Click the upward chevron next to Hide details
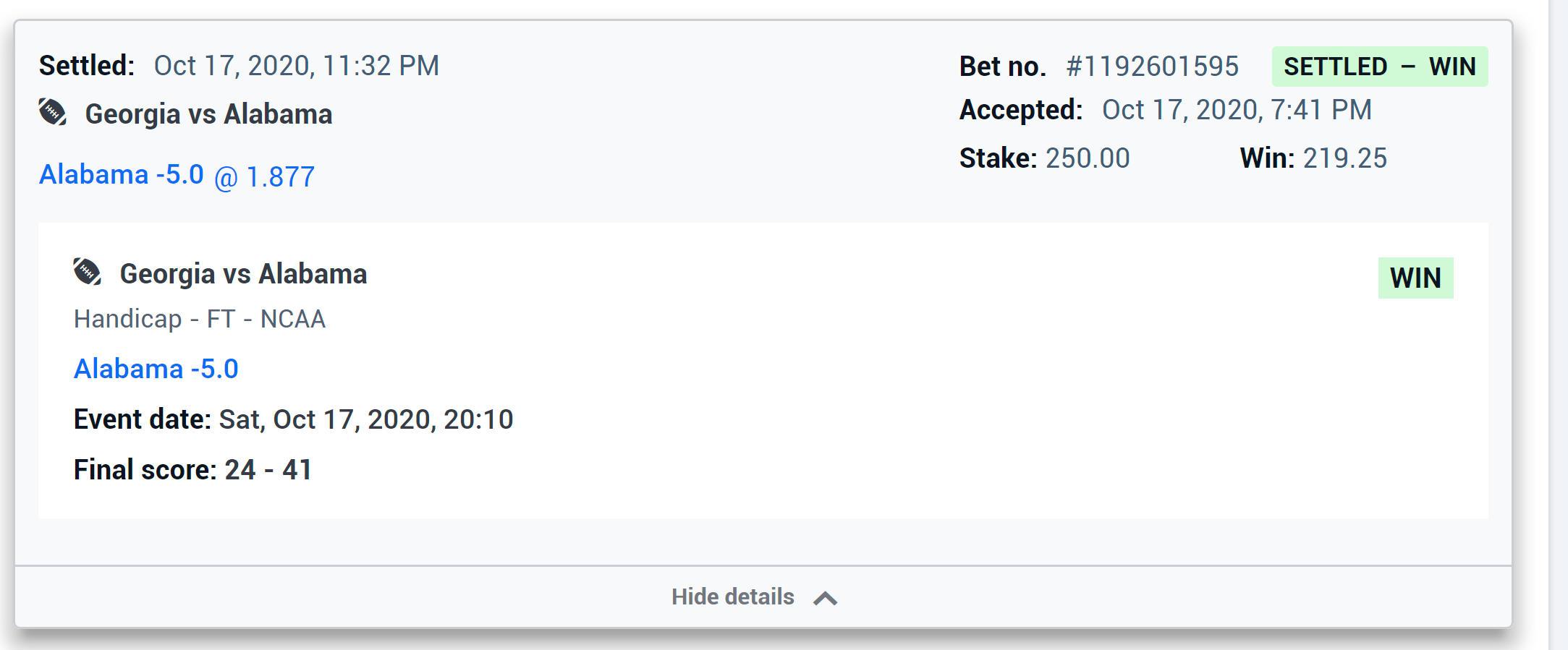The height and width of the screenshot is (650, 1568). [x=825, y=598]
